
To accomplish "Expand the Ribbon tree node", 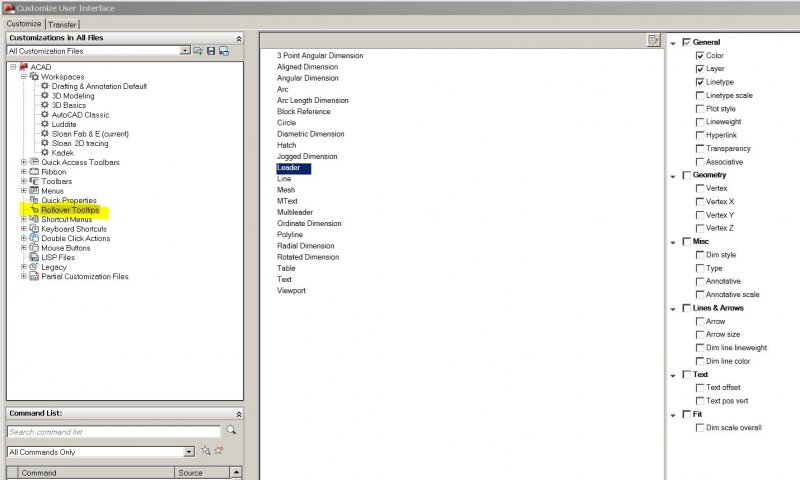I will [x=23, y=171].
